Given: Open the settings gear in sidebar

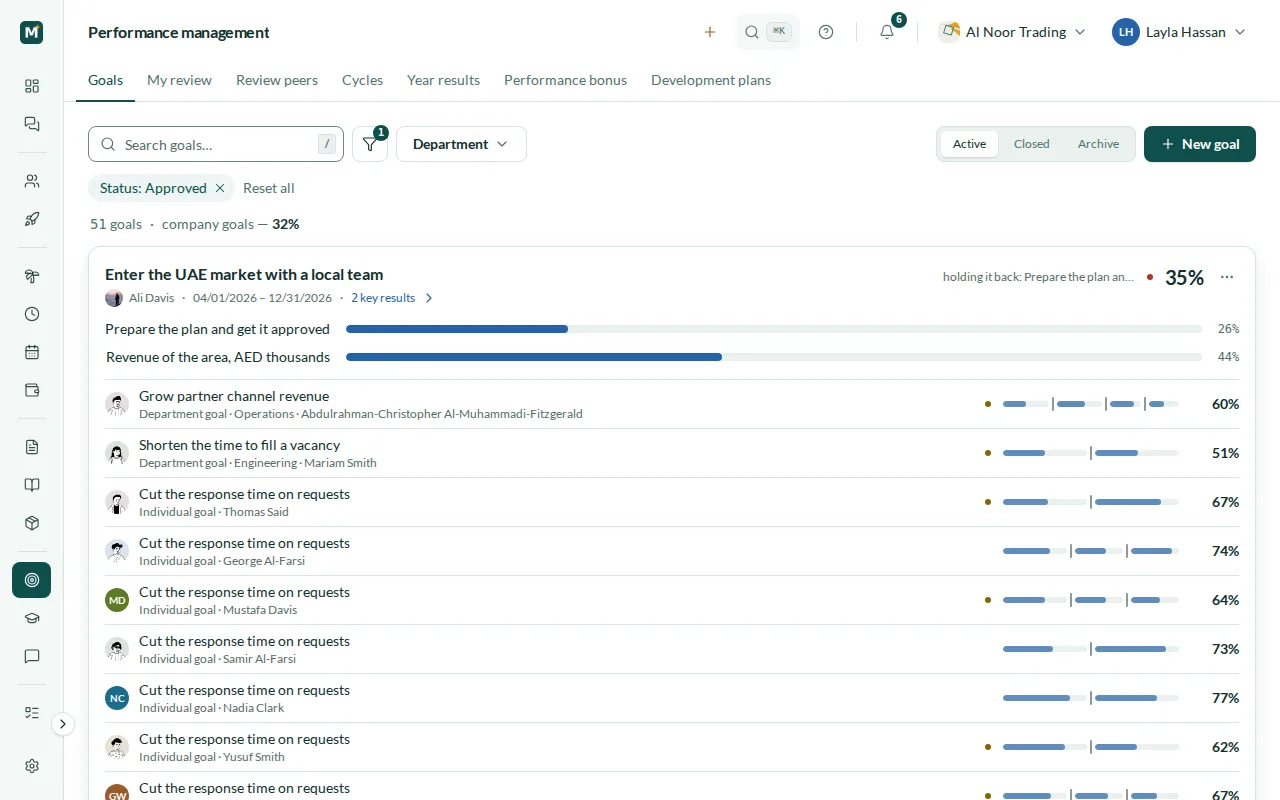Looking at the screenshot, I should [x=32, y=766].
